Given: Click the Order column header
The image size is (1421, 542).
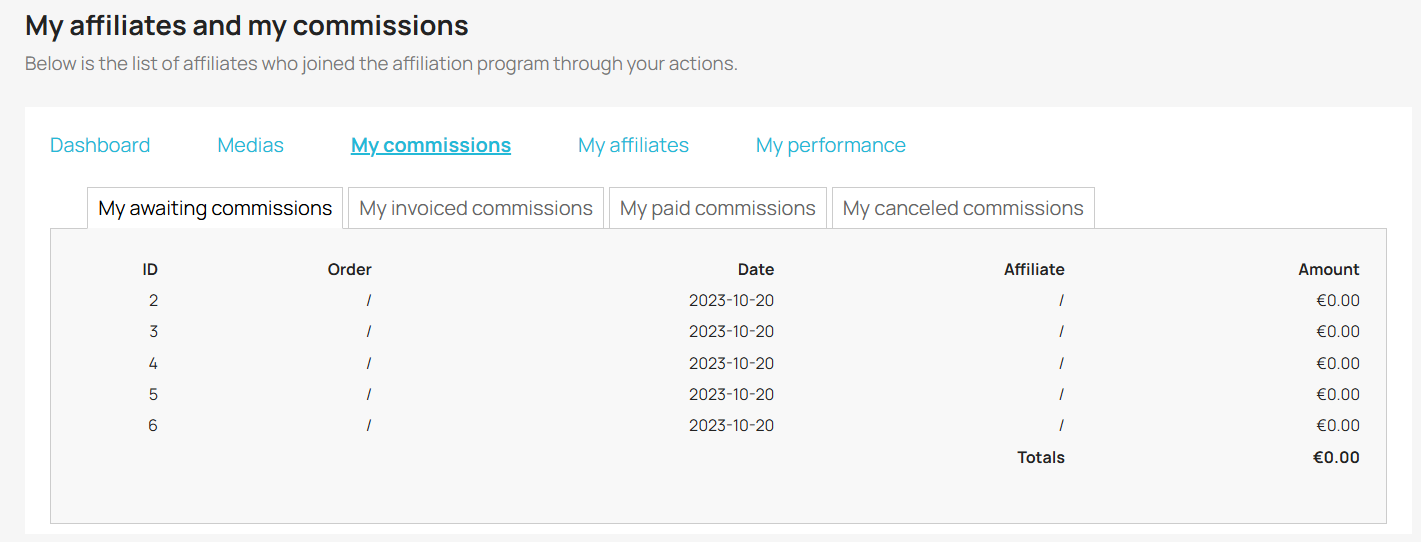Looking at the screenshot, I should (349, 269).
